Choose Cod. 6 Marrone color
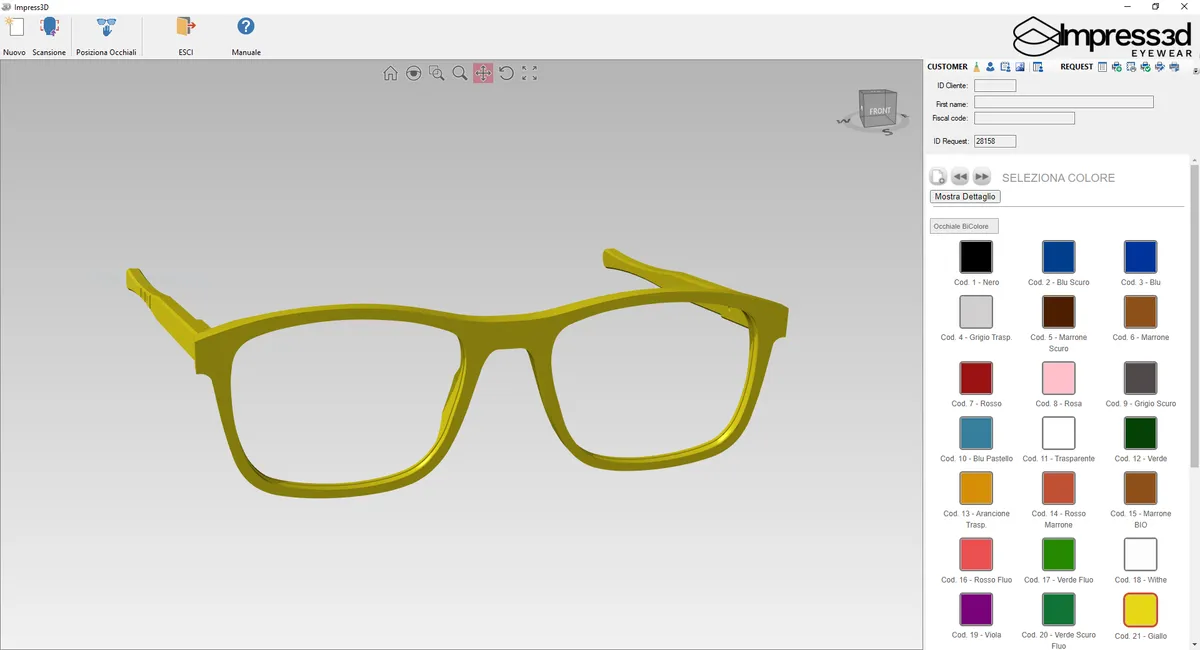 pos(1140,312)
